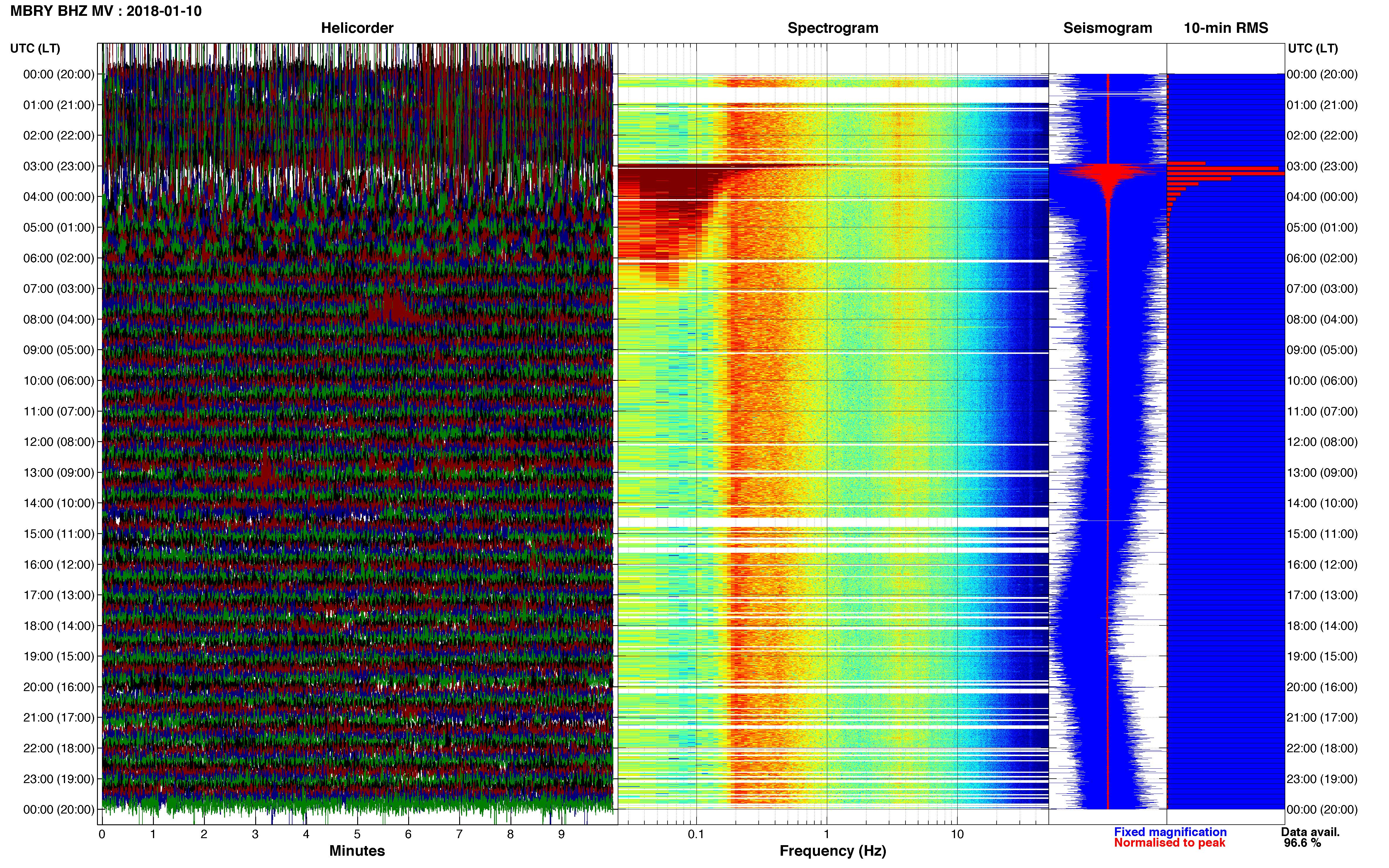The width and height of the screenshot is (1389, 868).
Task: Click the left '18:00 (14:00)' time label
Action: (x=59, y=626)
